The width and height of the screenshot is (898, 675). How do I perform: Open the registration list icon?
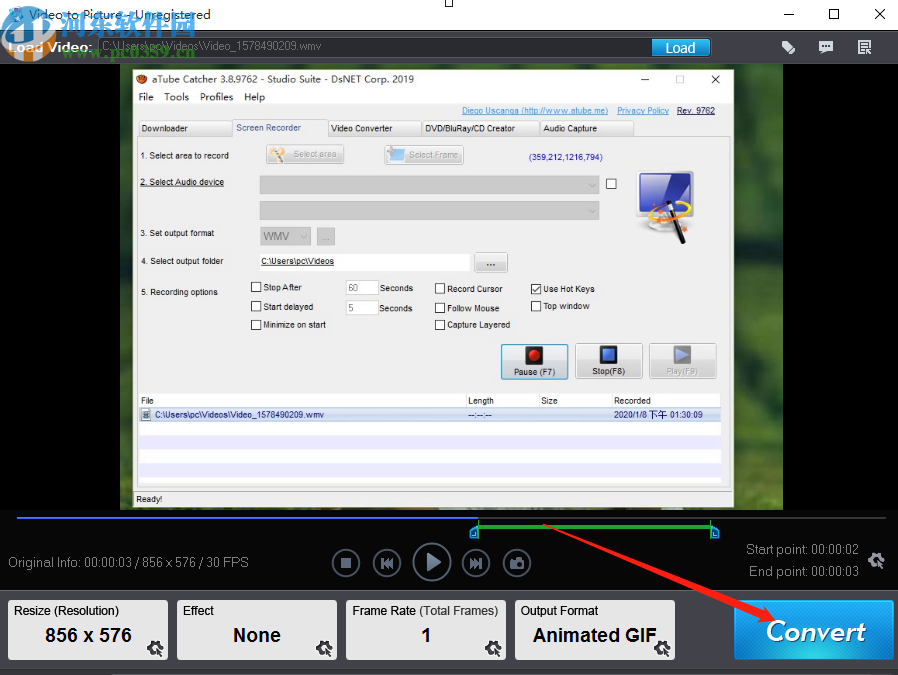pyautogui.click(x=864, y=48)
